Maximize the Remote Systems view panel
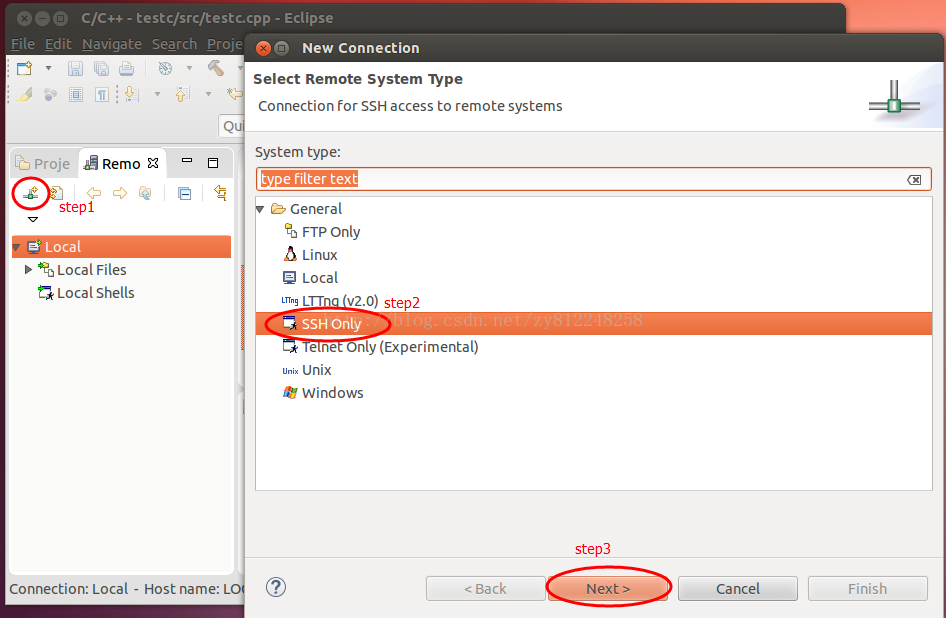Image resolution: width=946 pixels, height=618 pixels. [213, 163]
